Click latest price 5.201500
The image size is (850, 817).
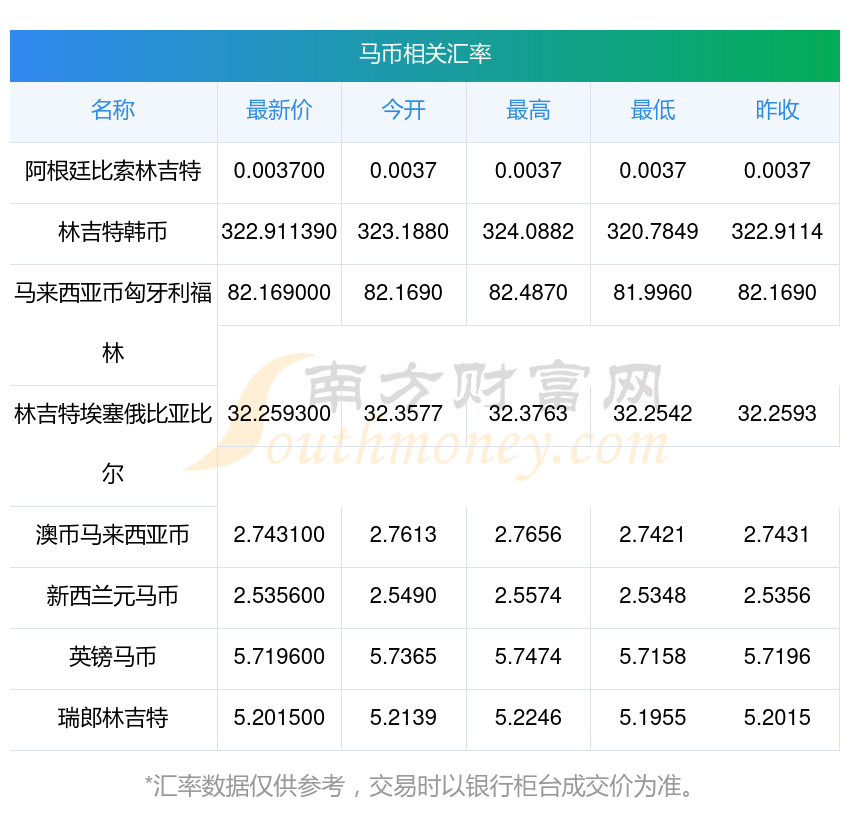[x=279, y=718]
